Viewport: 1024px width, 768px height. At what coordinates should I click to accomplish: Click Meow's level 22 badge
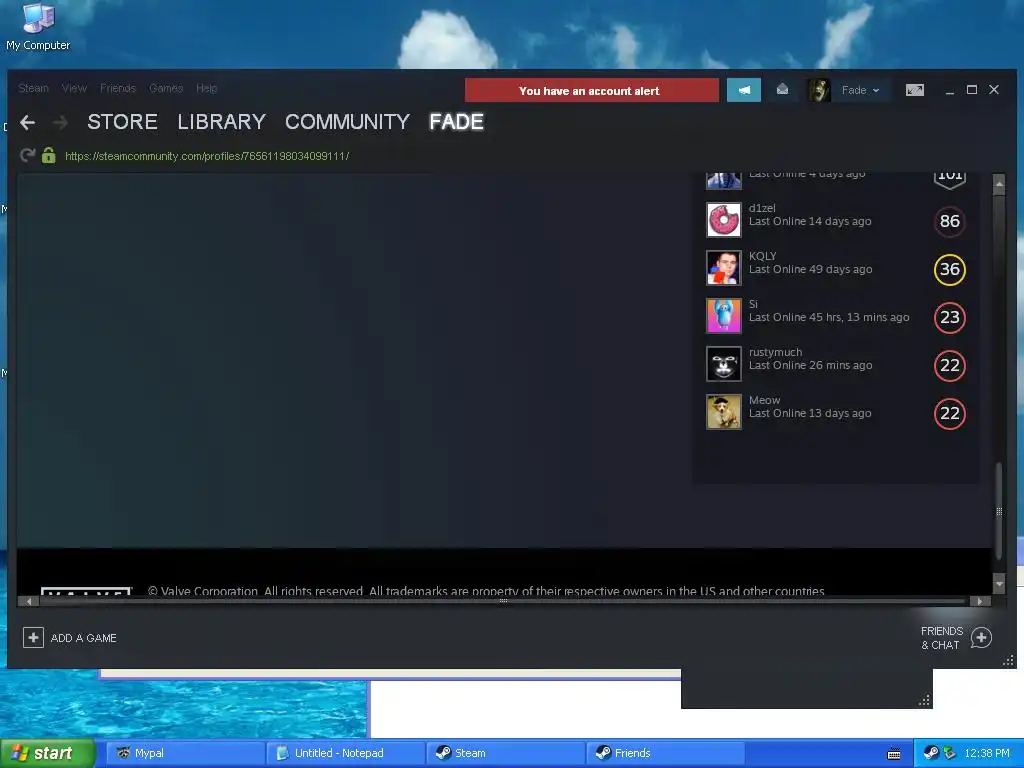(950, 413)
